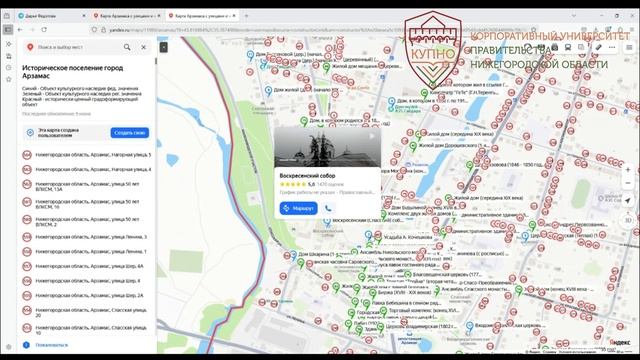Select list item улица Ленина, 3

87,237
